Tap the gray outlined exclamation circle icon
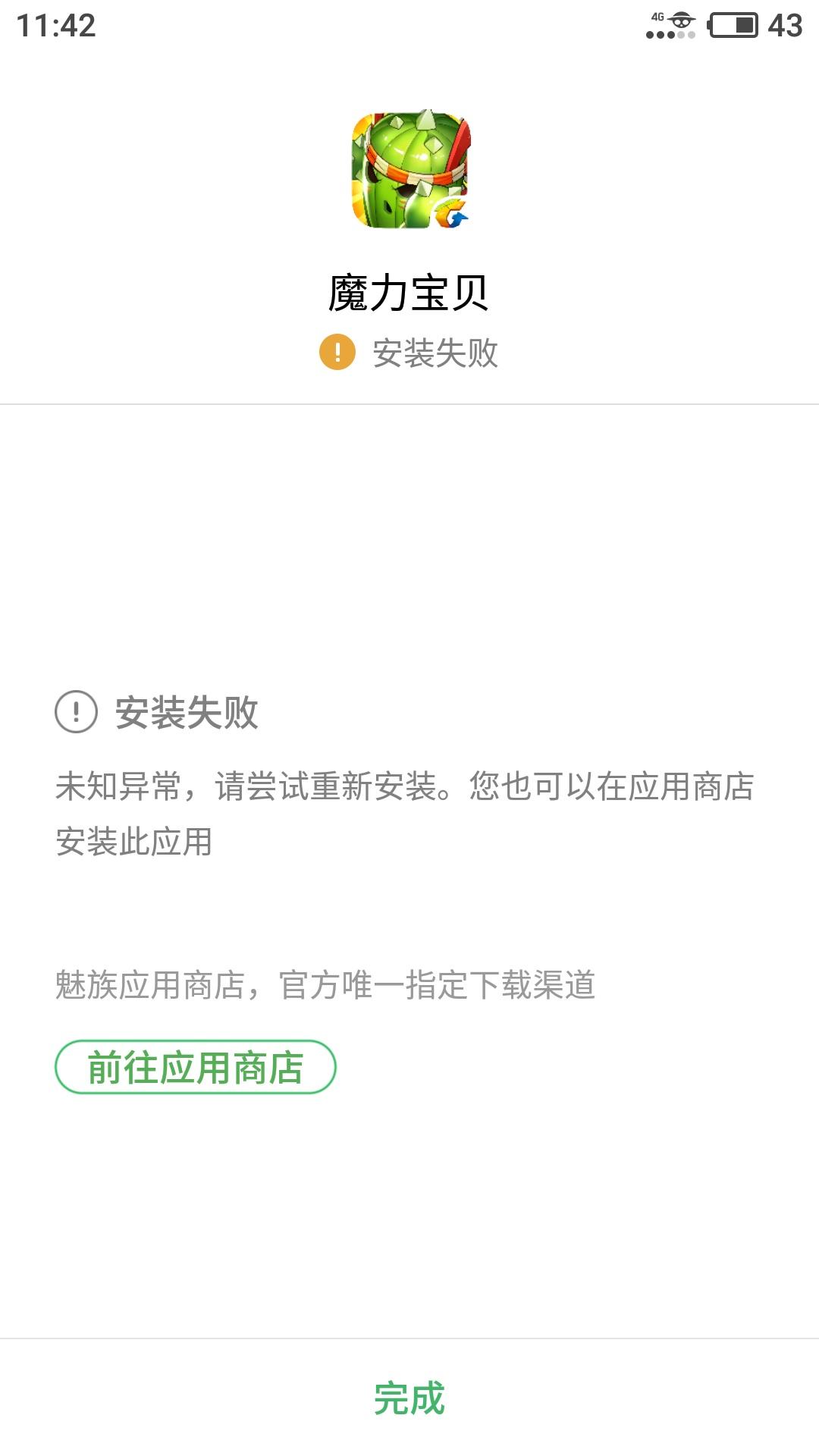Screen dimensions: 819x1456 point(77,712)
